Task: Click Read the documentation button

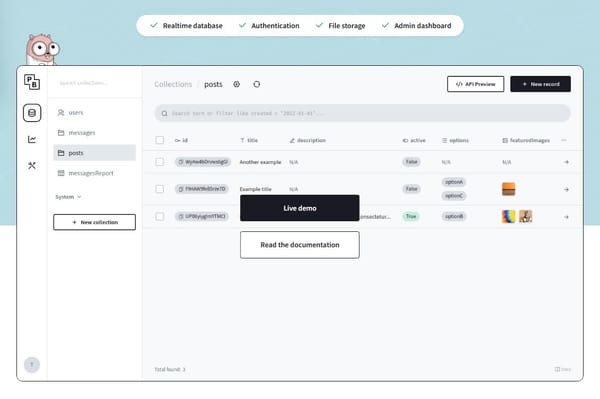Action: (x=300, y=245)
